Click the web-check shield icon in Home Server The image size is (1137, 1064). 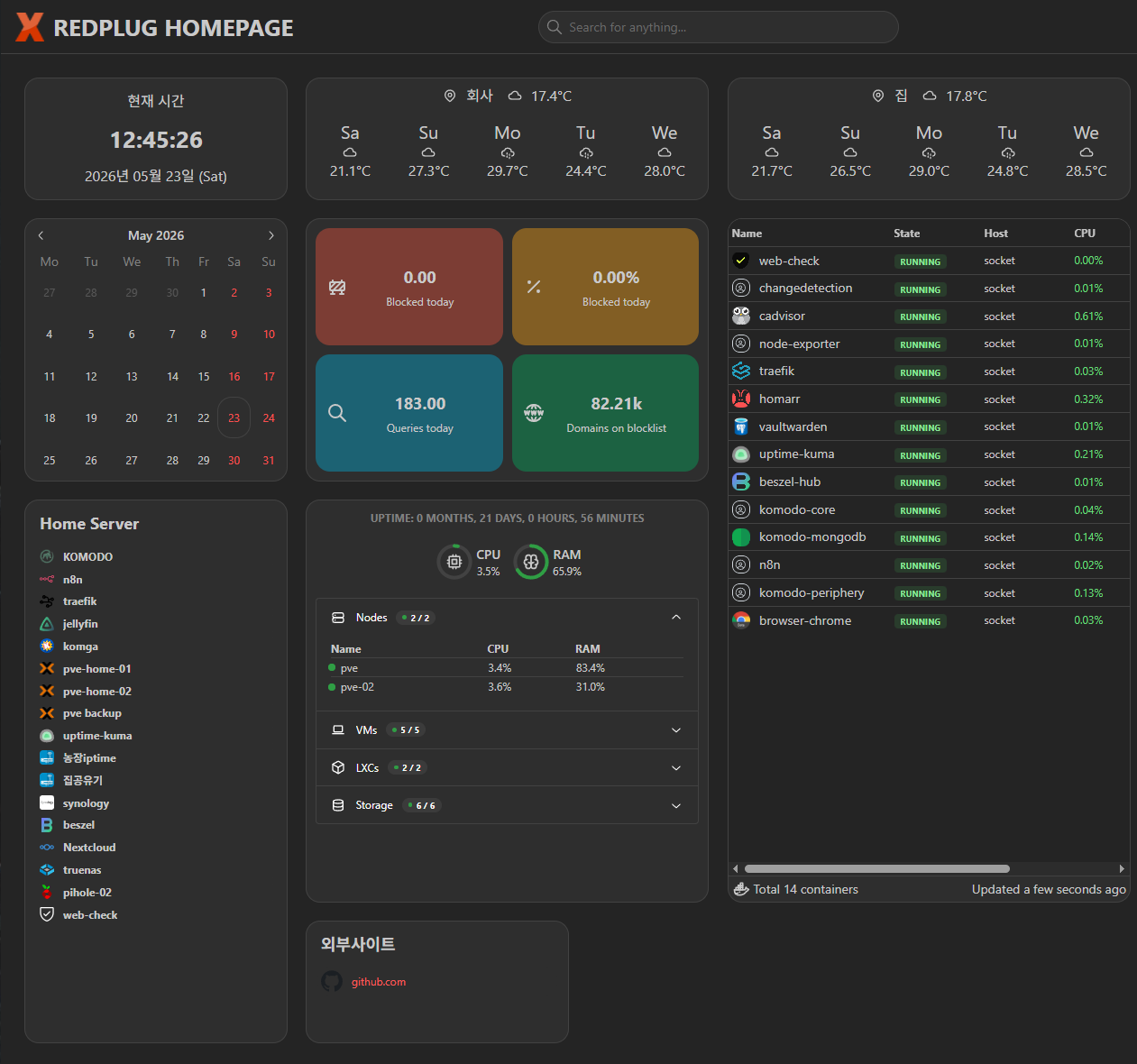(x=47, y=914)
